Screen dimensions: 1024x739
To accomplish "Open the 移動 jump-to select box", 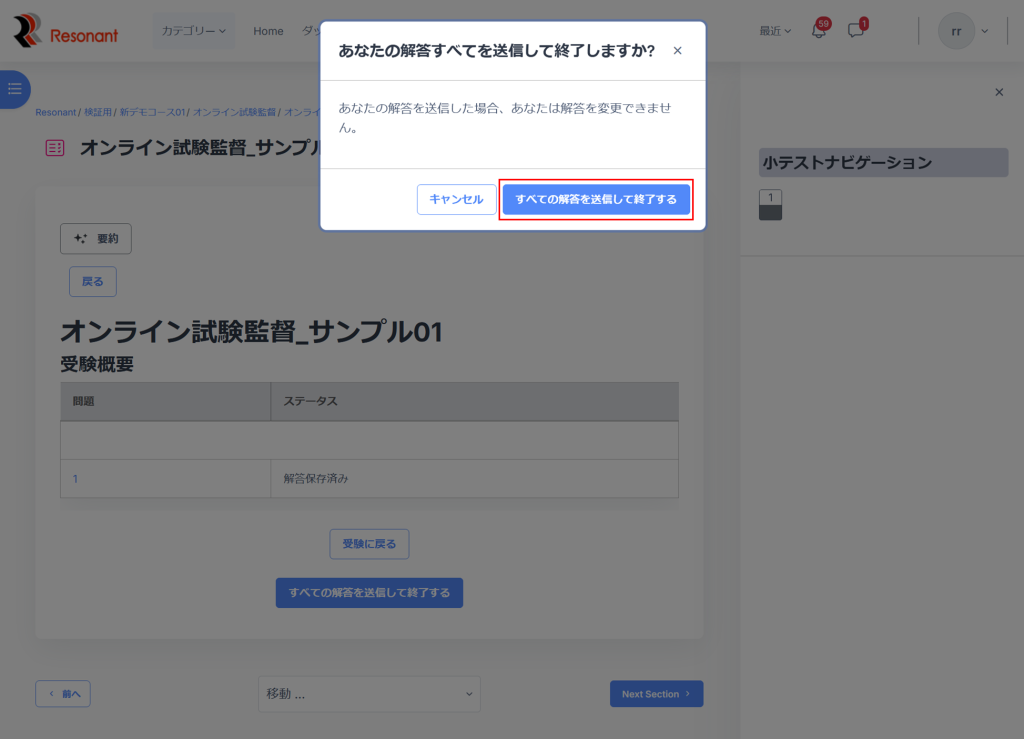I will point(369,694).
